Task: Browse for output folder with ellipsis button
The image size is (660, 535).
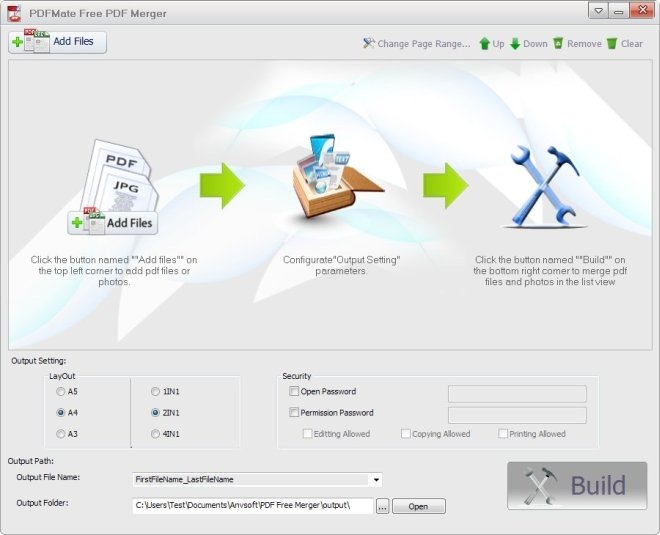Action: pyautogui.click(x=382, y=506)
